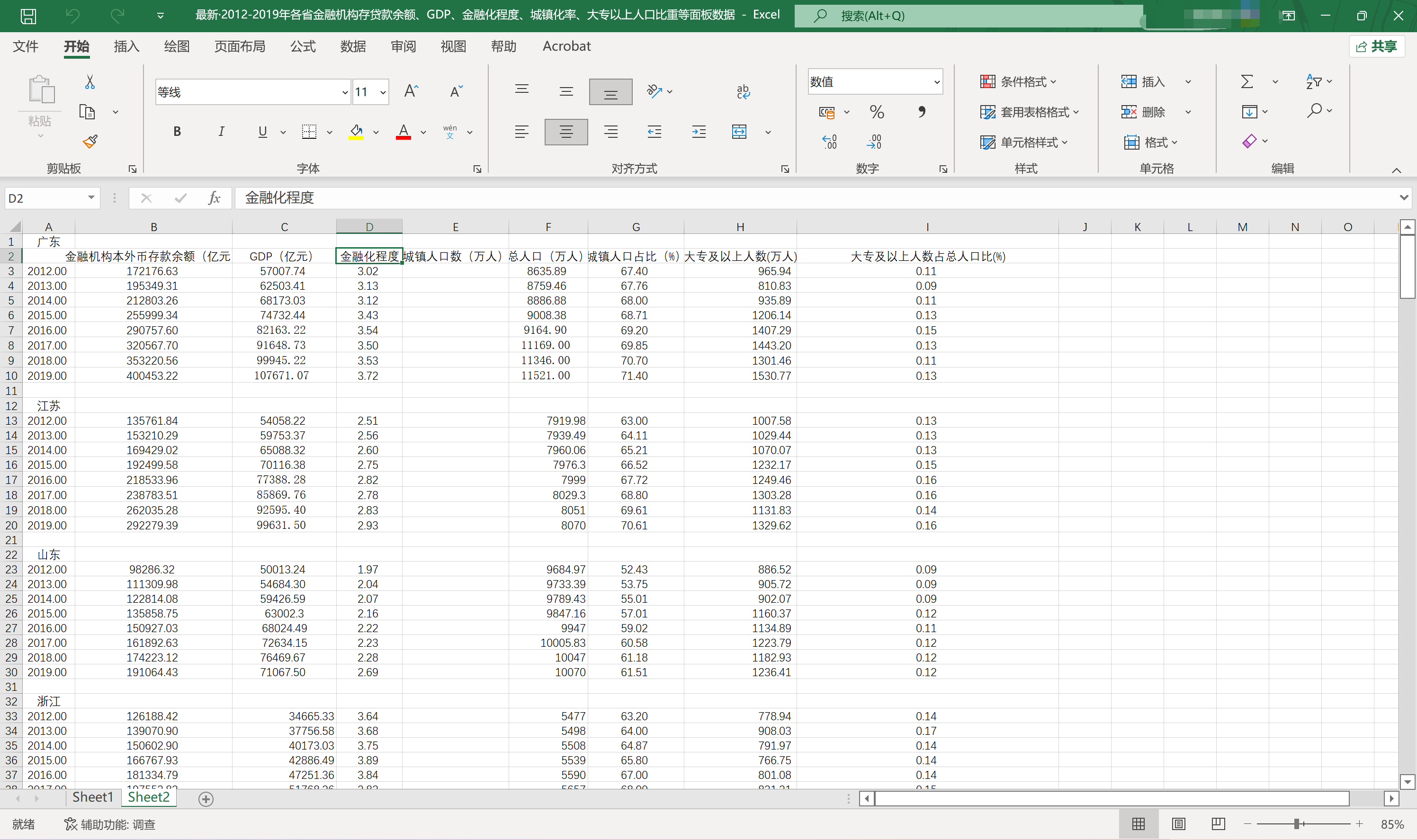This screenshot has width=1417, height=840.
Task: Click the Merge and Center icon
Action: click(739, 132)
